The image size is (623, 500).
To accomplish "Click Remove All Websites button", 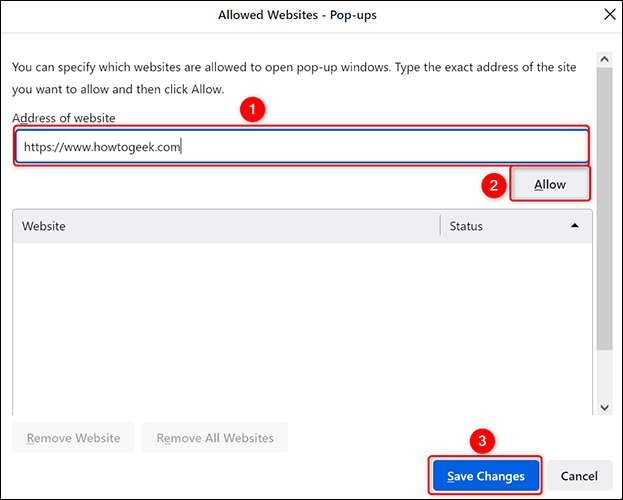I will point(215,438).
